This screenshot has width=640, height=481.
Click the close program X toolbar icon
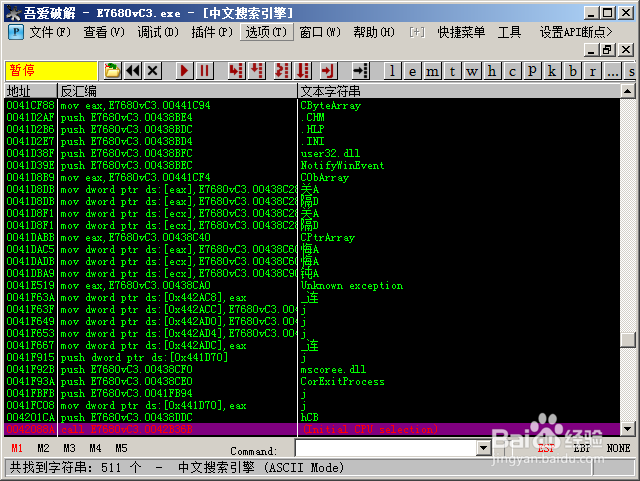coord(153,71)
